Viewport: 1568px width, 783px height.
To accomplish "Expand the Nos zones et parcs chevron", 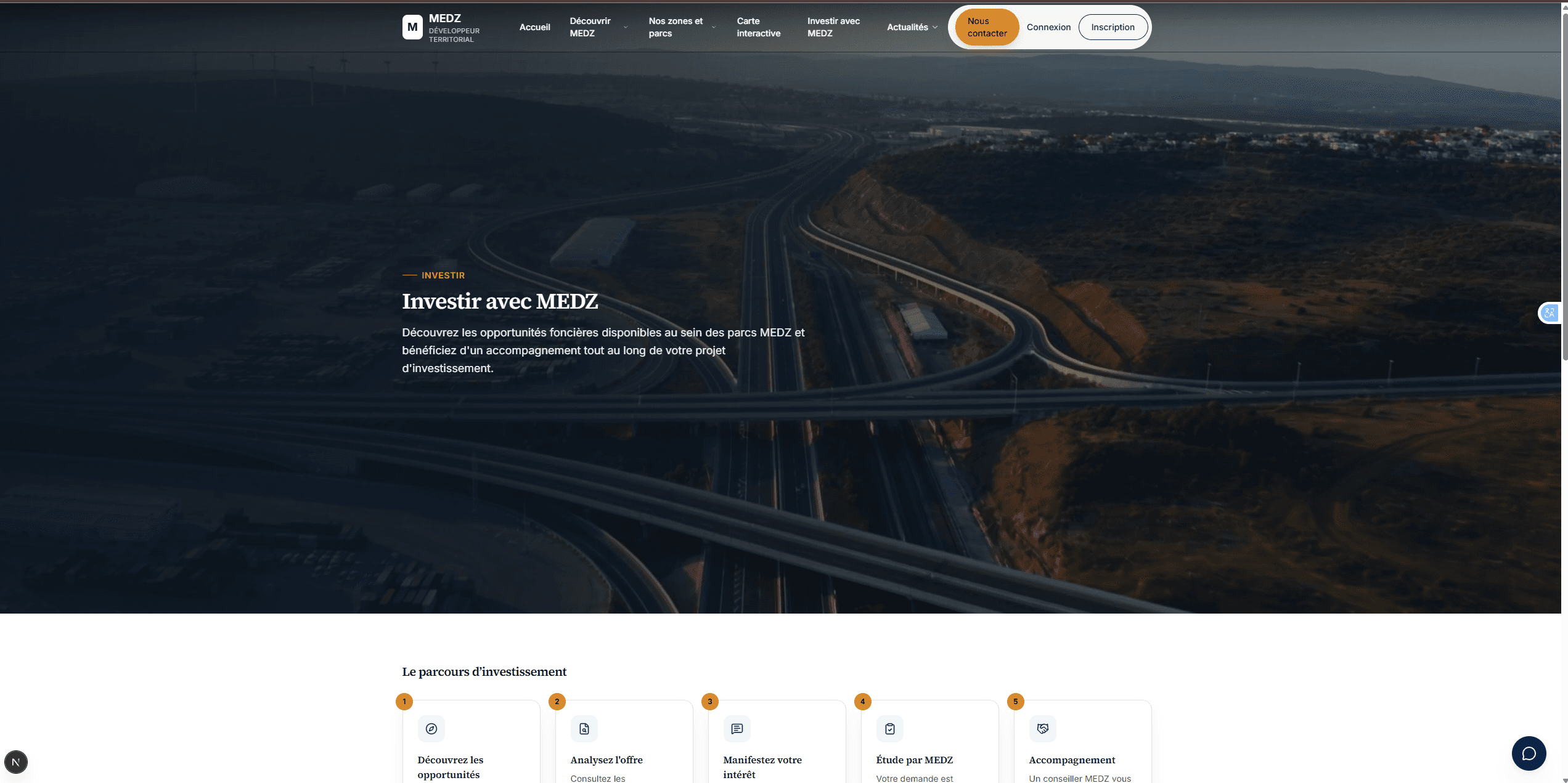I will pyautogui.click(x=714, y=27).
